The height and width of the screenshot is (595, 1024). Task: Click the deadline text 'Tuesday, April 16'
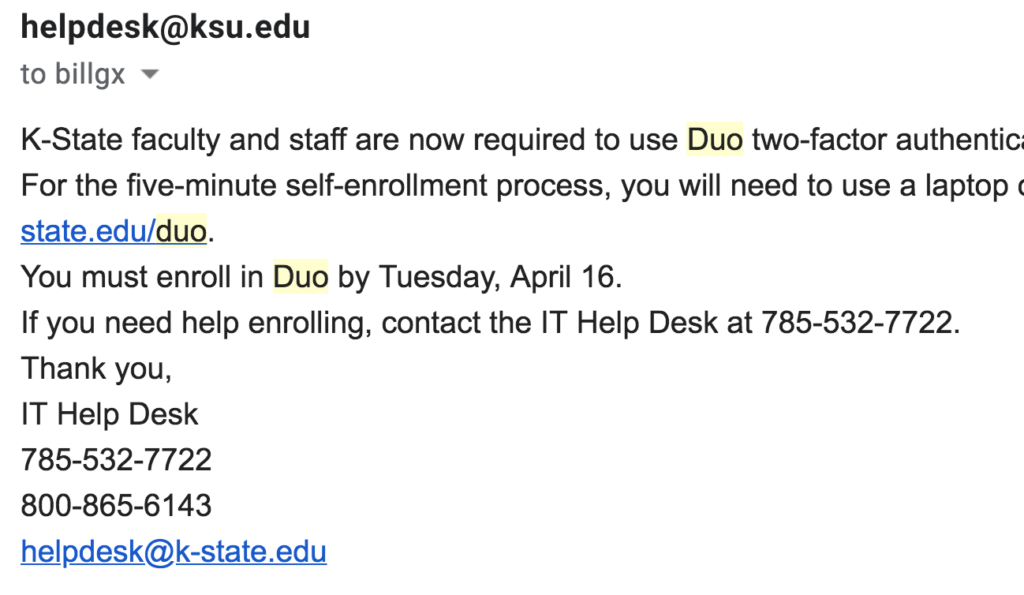point(496,277)
